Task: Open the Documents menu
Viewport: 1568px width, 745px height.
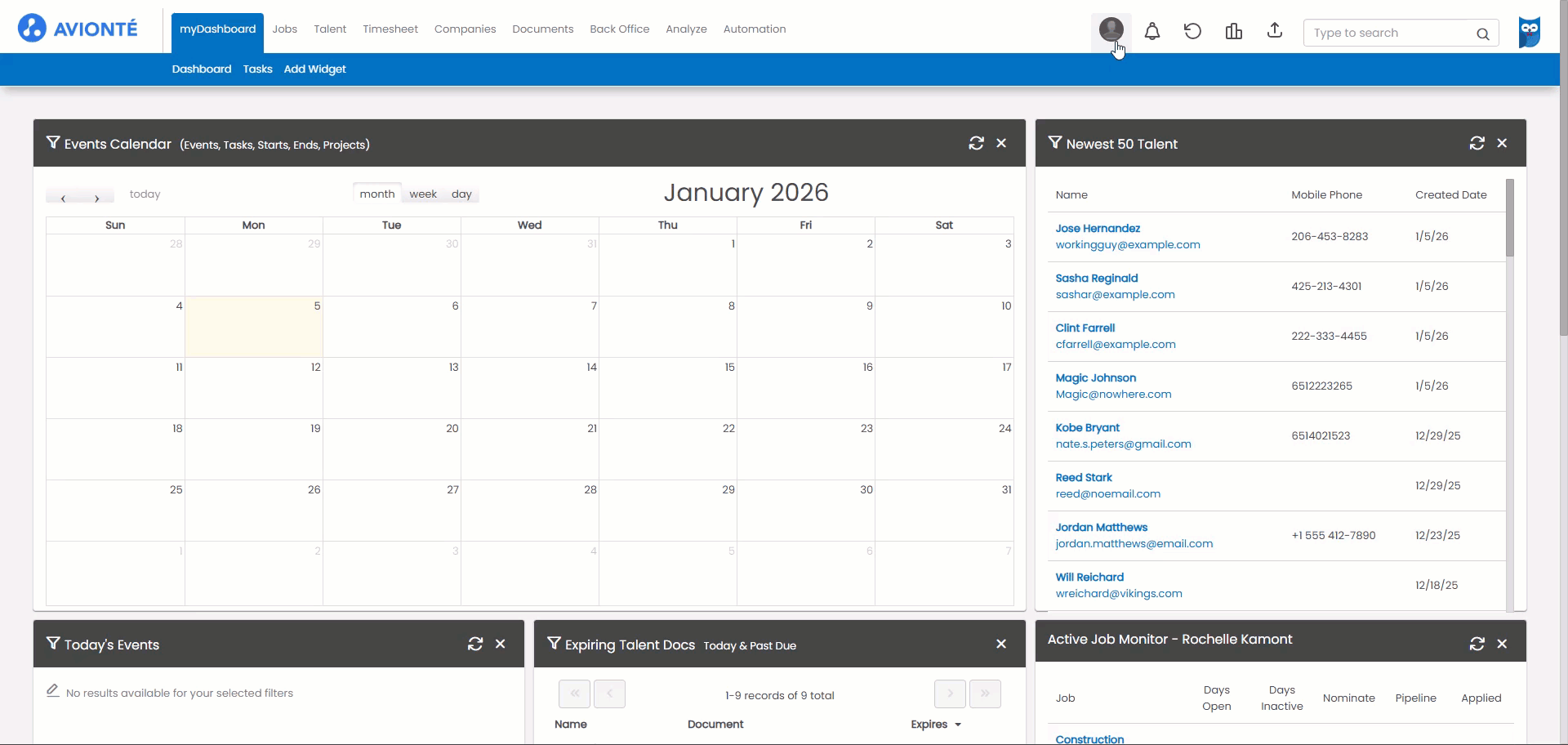Action: click(x=543, y=29)
